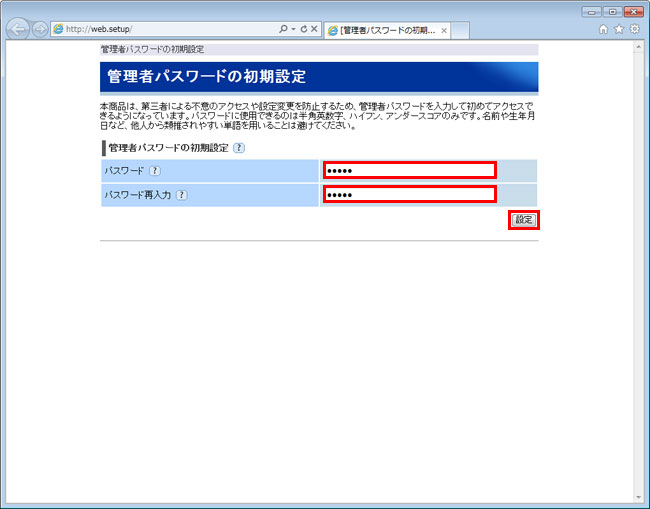Open the Favorites star icon
The height and width of the screenshot is (509, 650).
pyautogui.click(x=619, y=30)
